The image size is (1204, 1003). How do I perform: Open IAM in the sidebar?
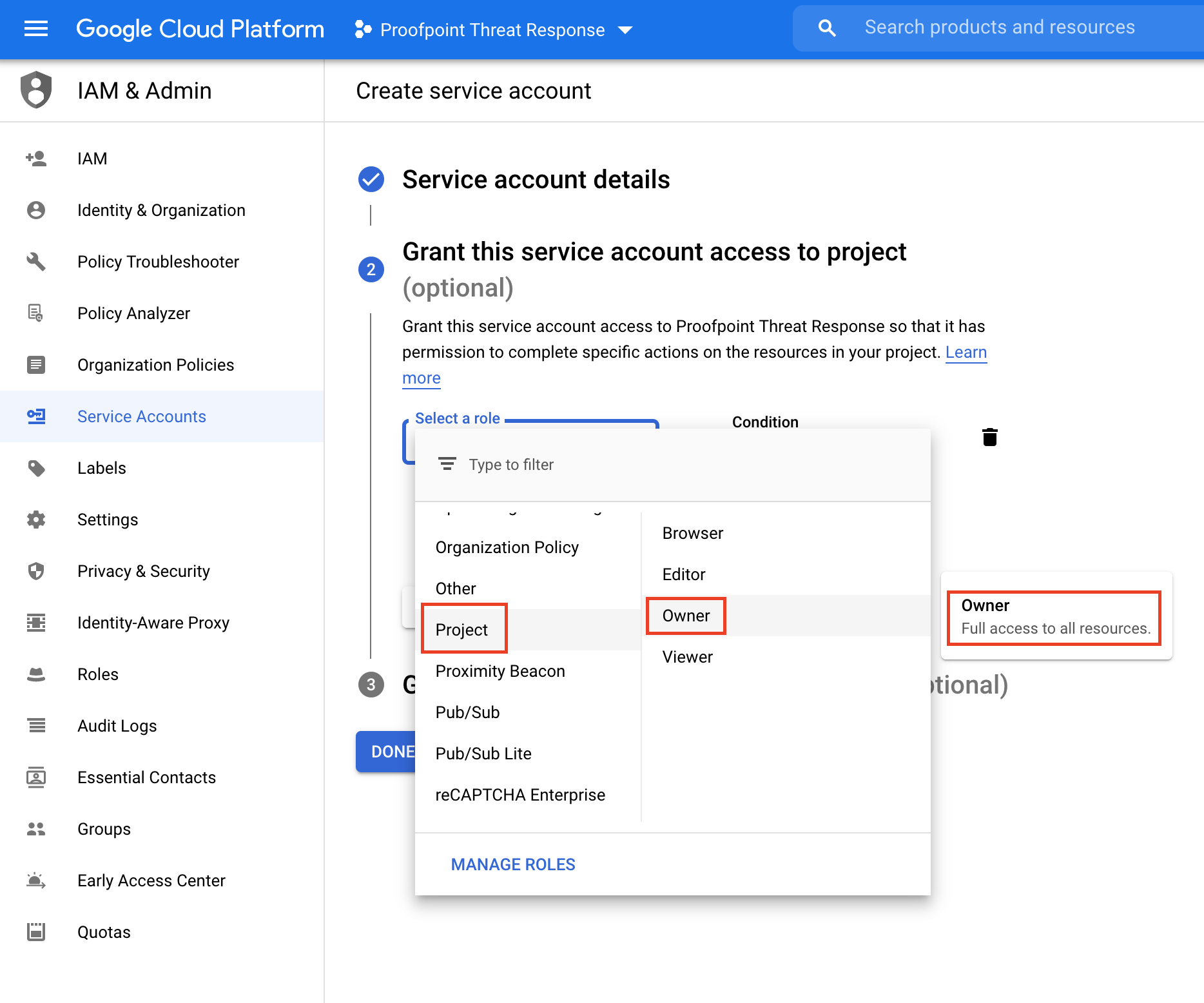[162, 159]
